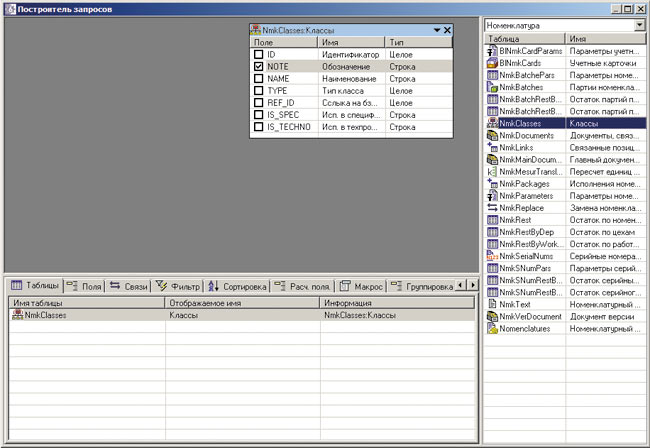
Task: Open the Номенклатура dropdown list
Action: click(639, 24)
